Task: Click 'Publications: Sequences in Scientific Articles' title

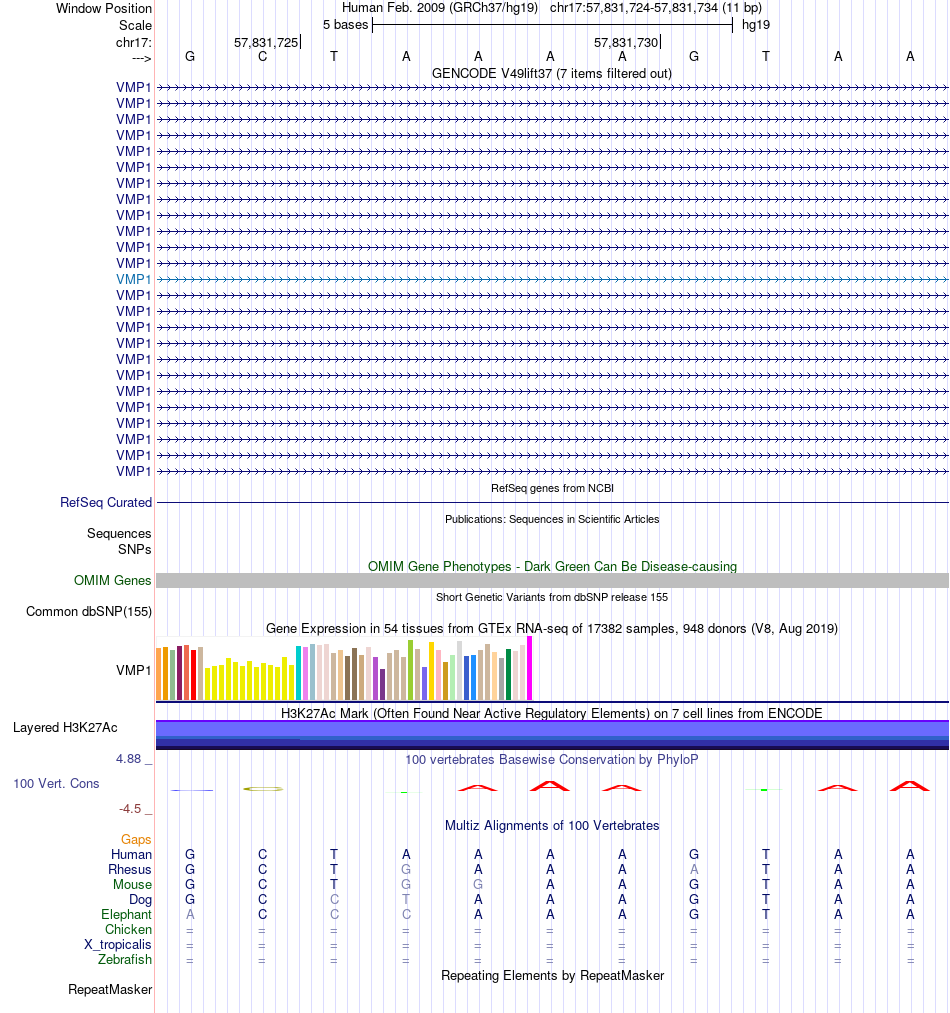Action: pos(552,519)
